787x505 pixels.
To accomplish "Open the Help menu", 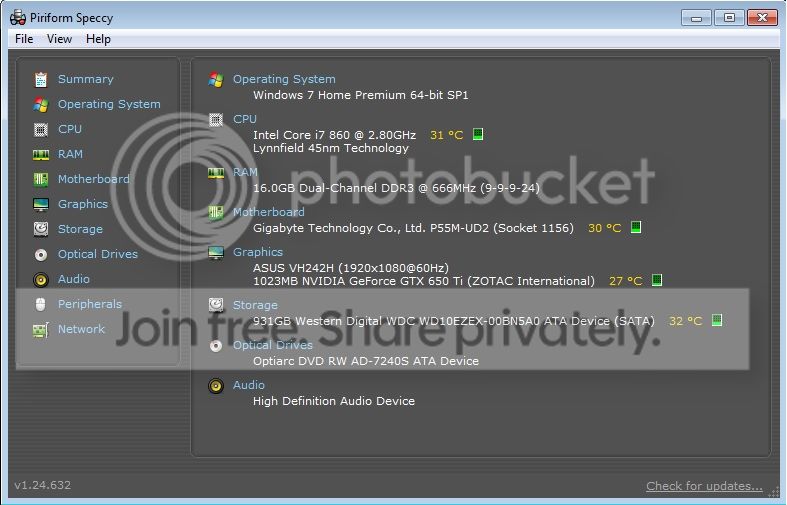I will pyautogui.click(x=98, y=39).
